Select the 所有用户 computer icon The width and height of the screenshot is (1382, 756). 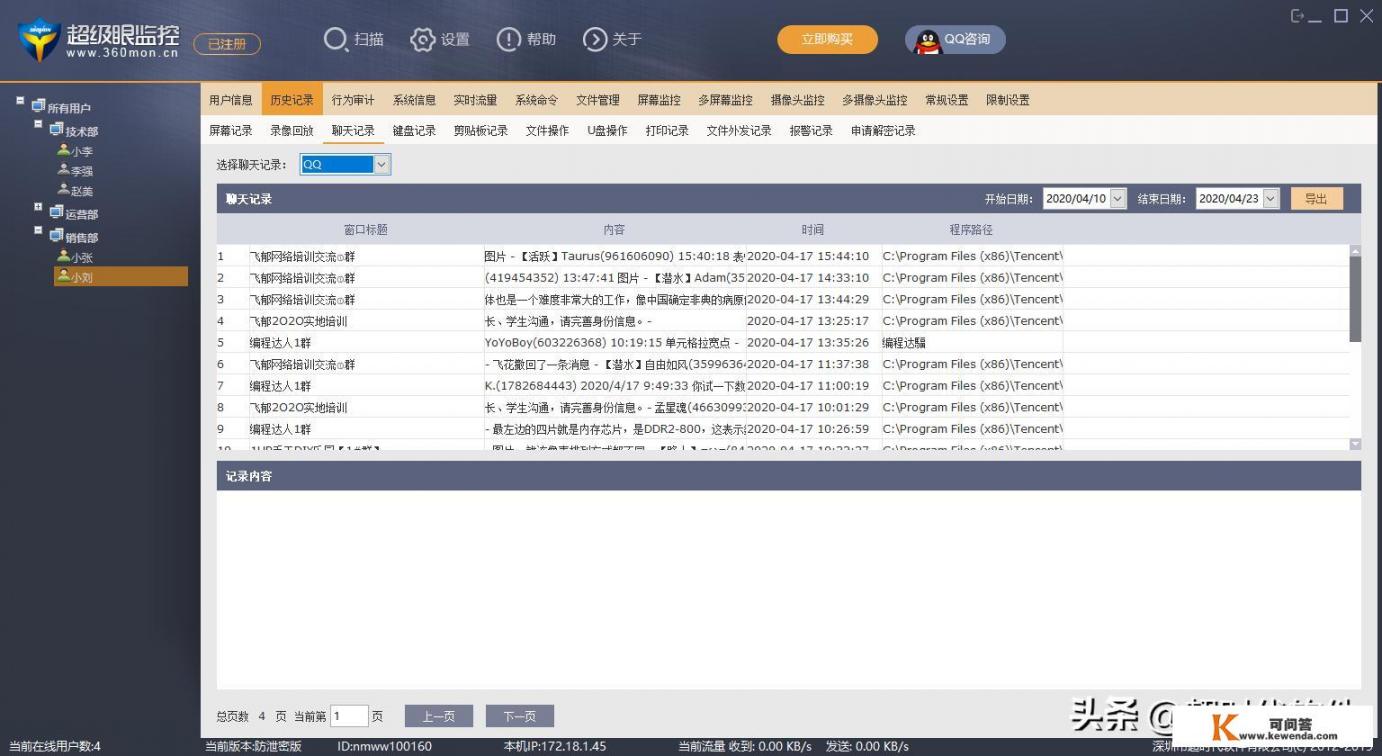pos(38,106)
